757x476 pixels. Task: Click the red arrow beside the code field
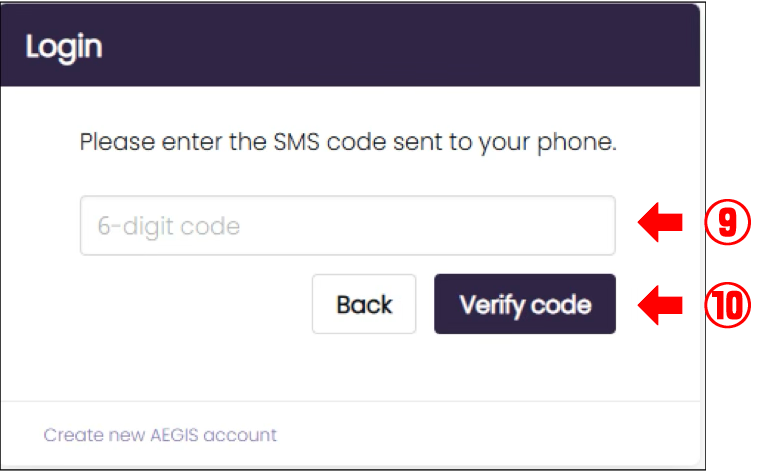(660, 225)
